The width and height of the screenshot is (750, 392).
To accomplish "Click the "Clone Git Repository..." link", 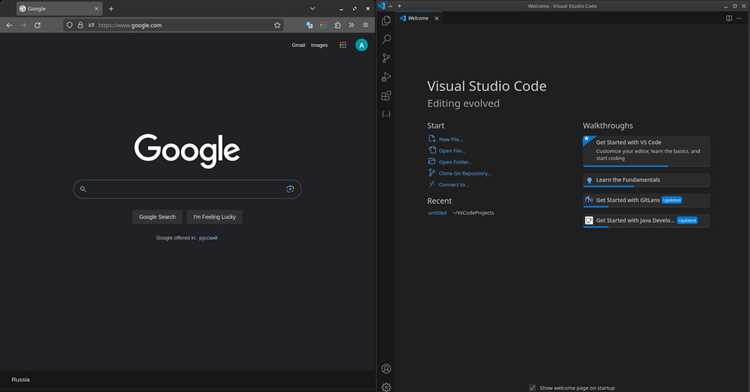I will pyautogui.click(x=465, y=173).
